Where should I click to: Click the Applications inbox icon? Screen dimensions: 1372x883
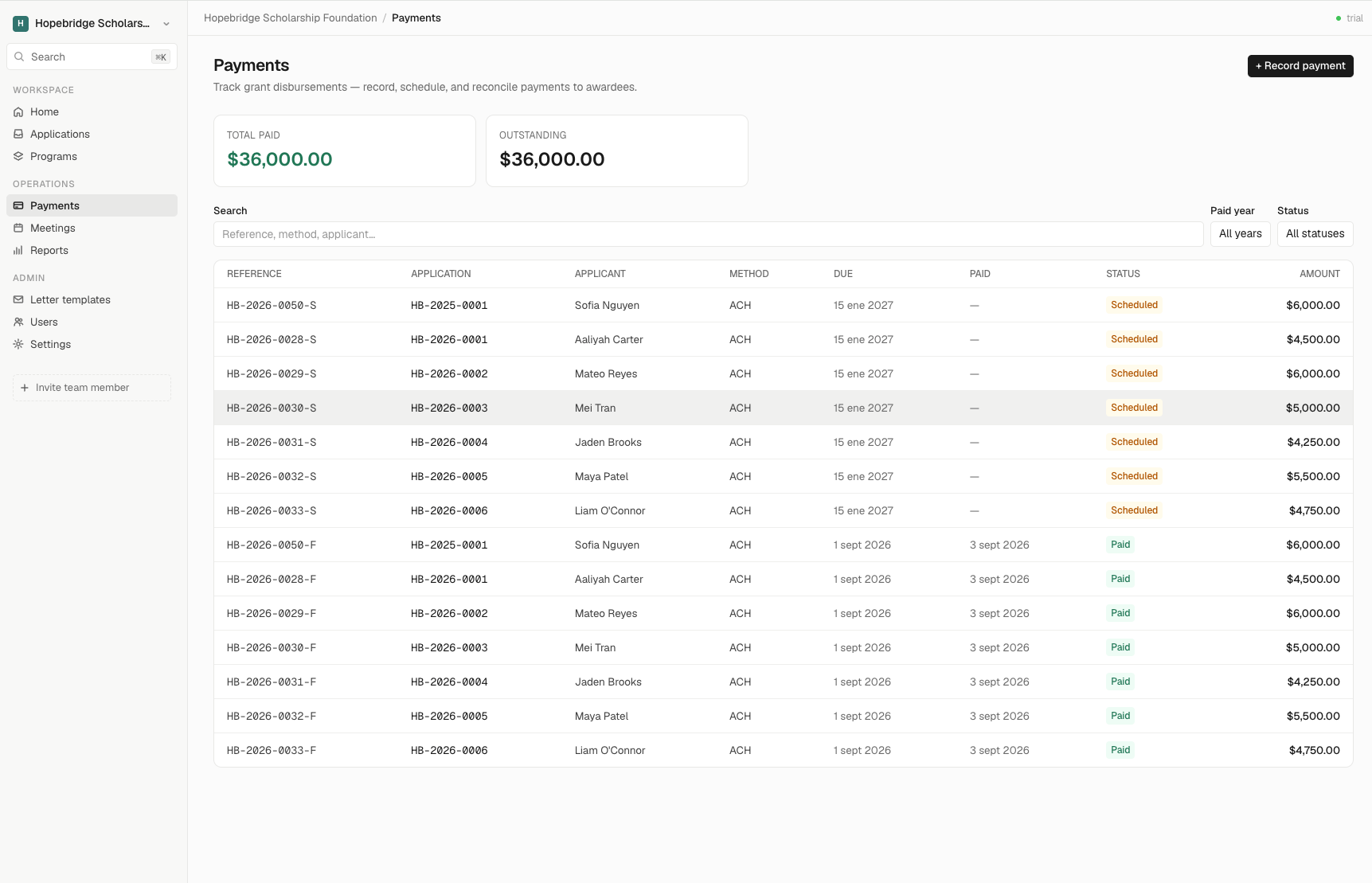click(18, 135)
